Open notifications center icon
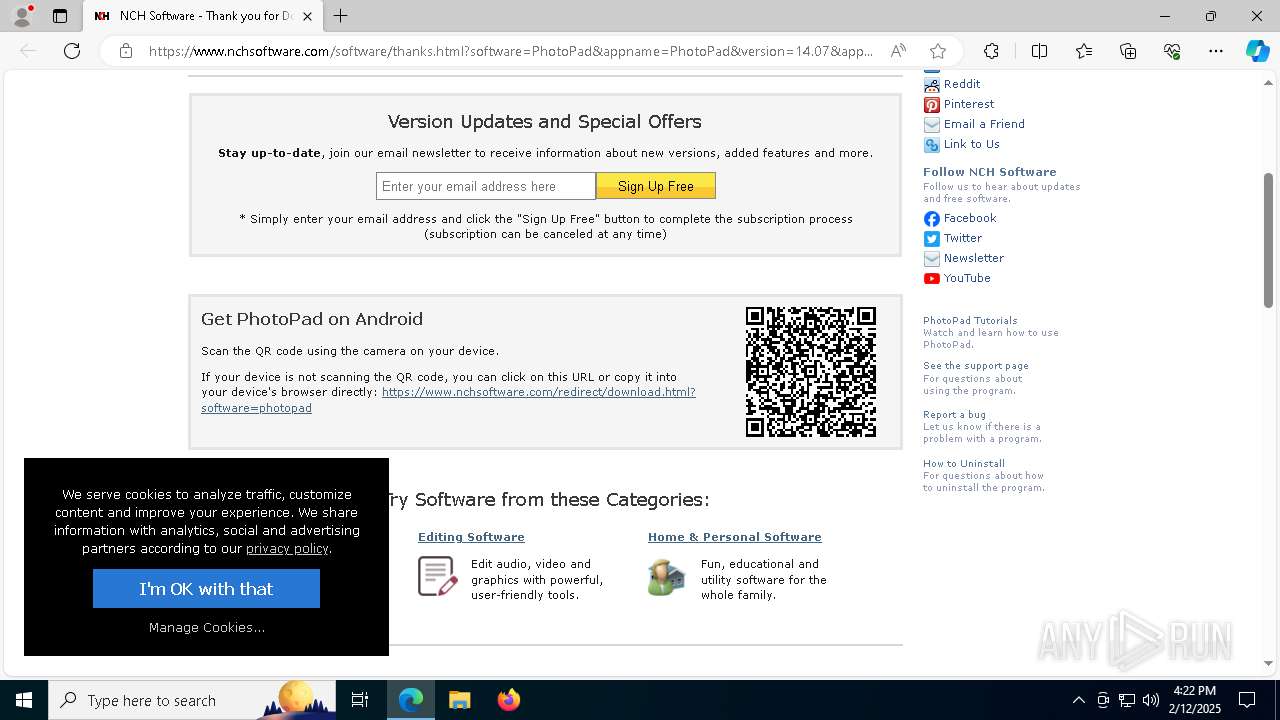 coord(1247,700)
